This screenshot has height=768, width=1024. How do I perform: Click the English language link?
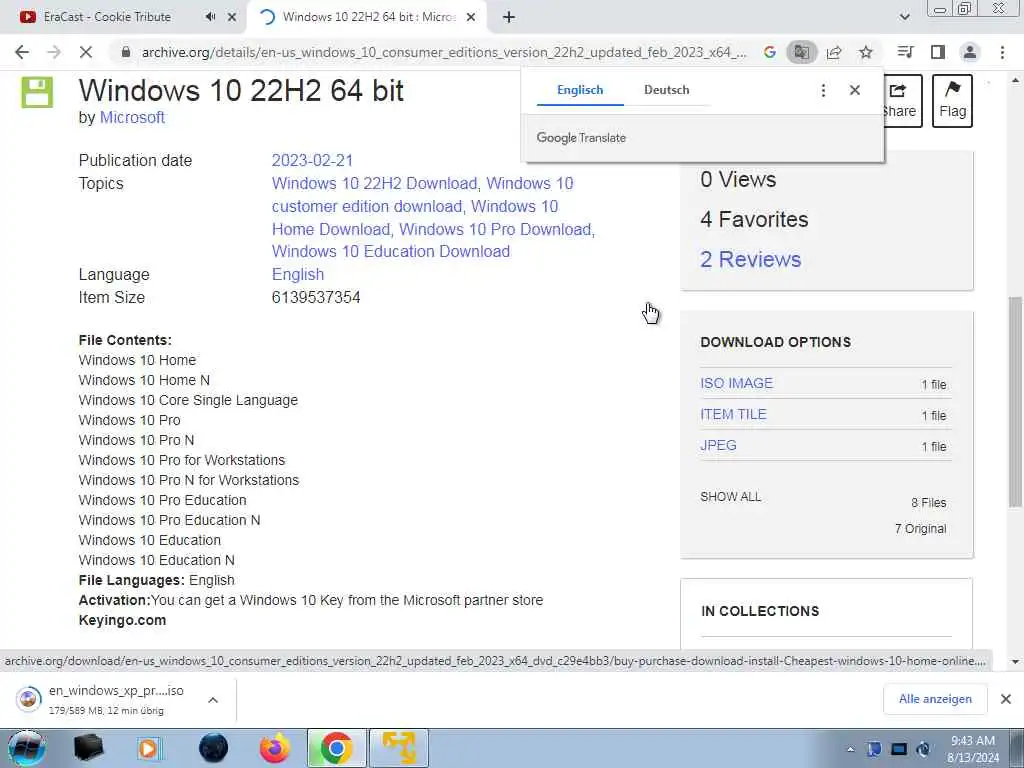298,274
